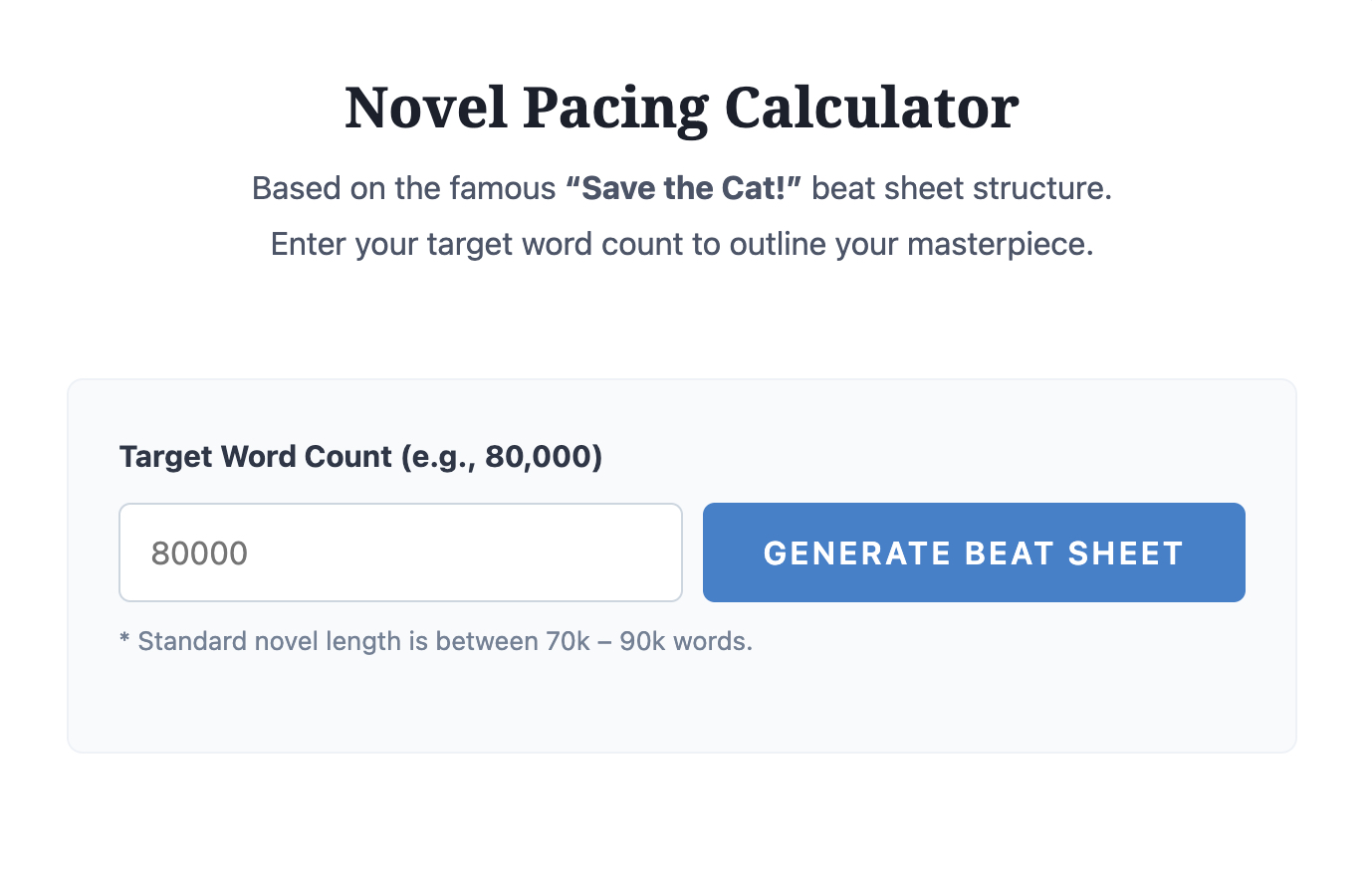
Task: Click the Novel Pacing Calculator heading
Action: (x=681, y=106)
